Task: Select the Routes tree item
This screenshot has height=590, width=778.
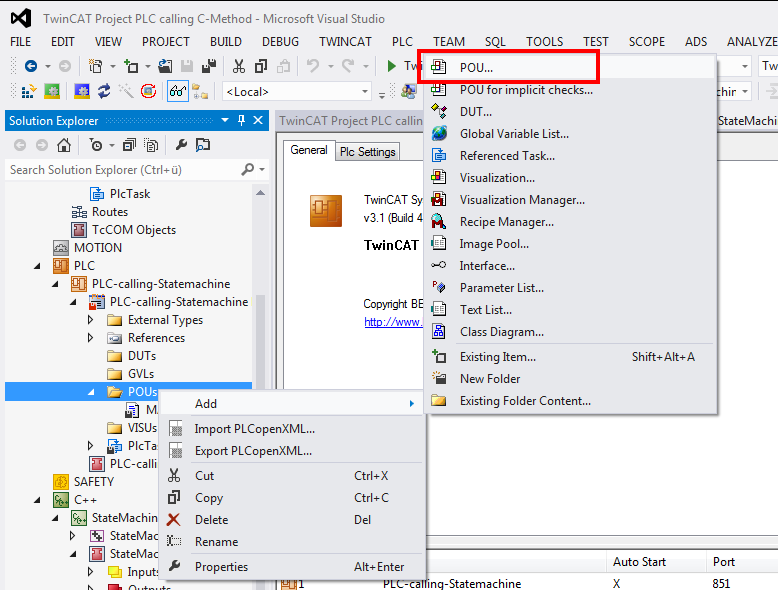Action: (x=110, y=212)
